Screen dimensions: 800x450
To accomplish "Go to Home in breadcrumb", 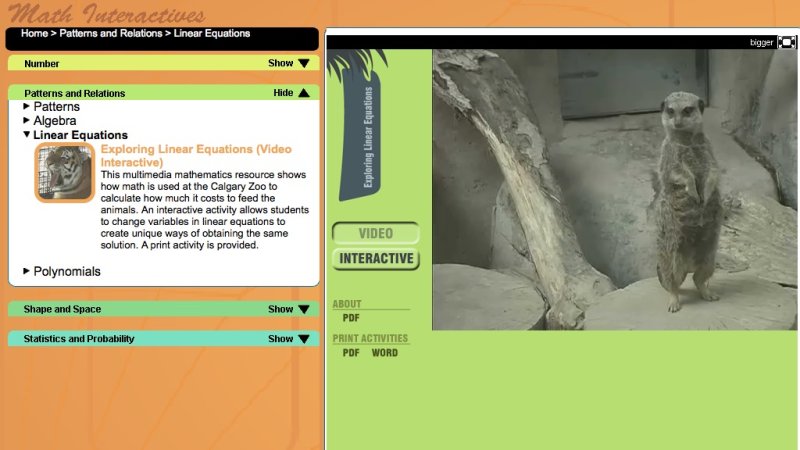I will click(34, 33).
